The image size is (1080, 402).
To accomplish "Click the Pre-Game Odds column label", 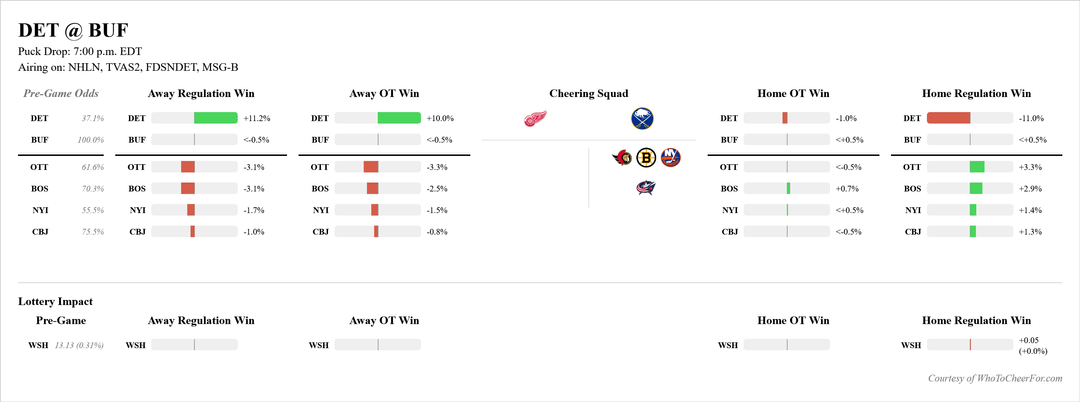I will click(x=62, y=94).
